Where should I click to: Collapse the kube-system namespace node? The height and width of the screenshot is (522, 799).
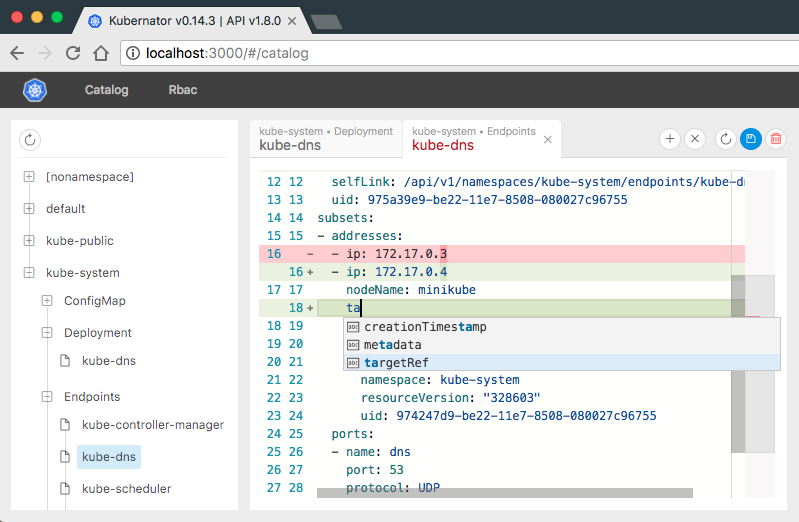(29, 273)
